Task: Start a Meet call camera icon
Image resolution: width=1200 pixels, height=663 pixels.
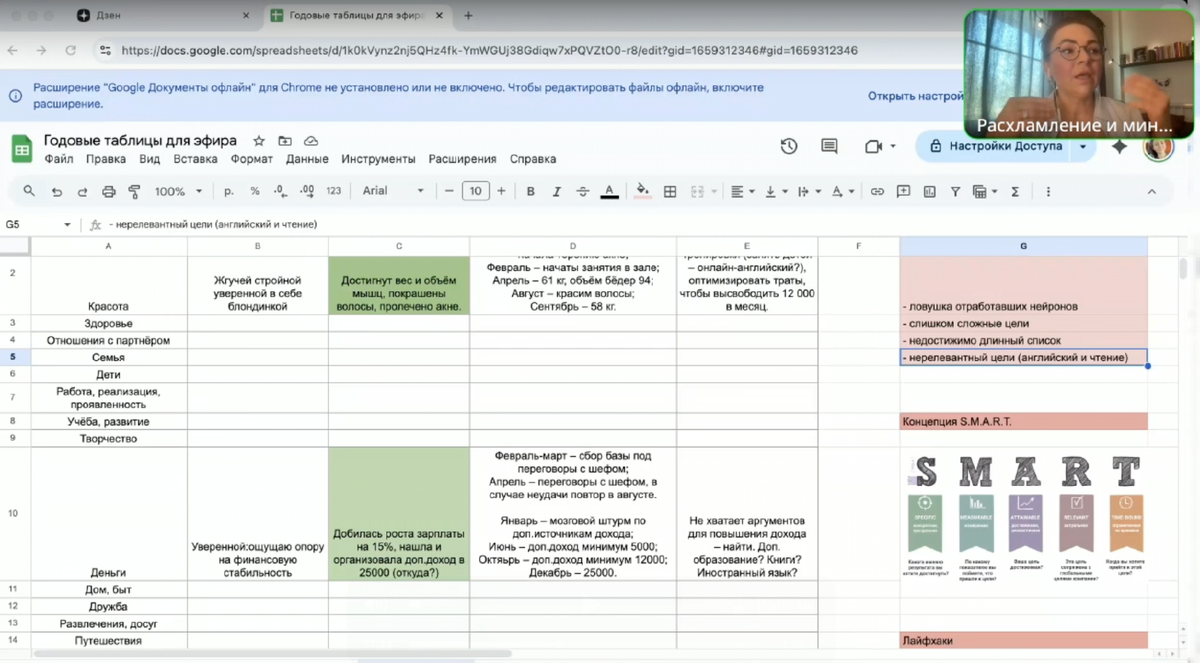Action: [x=873, y=146]
